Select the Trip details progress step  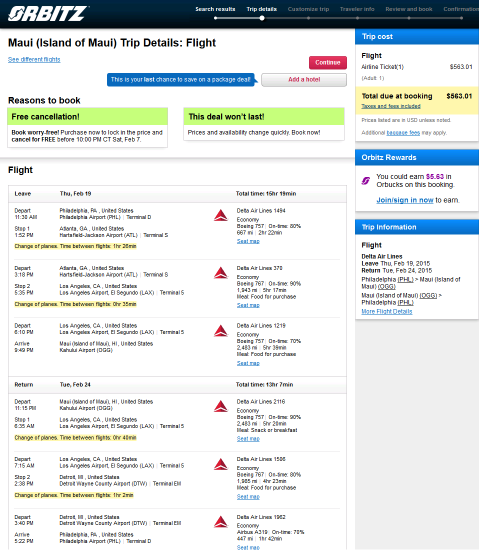point(262,9)
